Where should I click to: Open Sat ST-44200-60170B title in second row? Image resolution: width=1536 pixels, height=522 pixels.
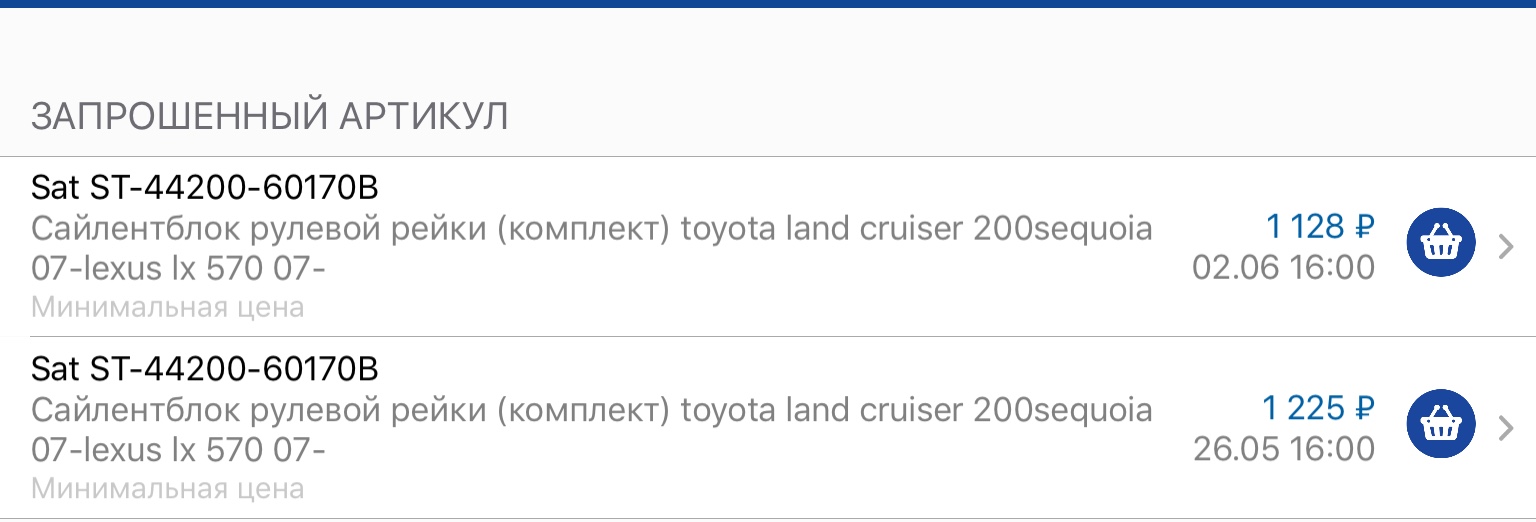tap(205, 369)
